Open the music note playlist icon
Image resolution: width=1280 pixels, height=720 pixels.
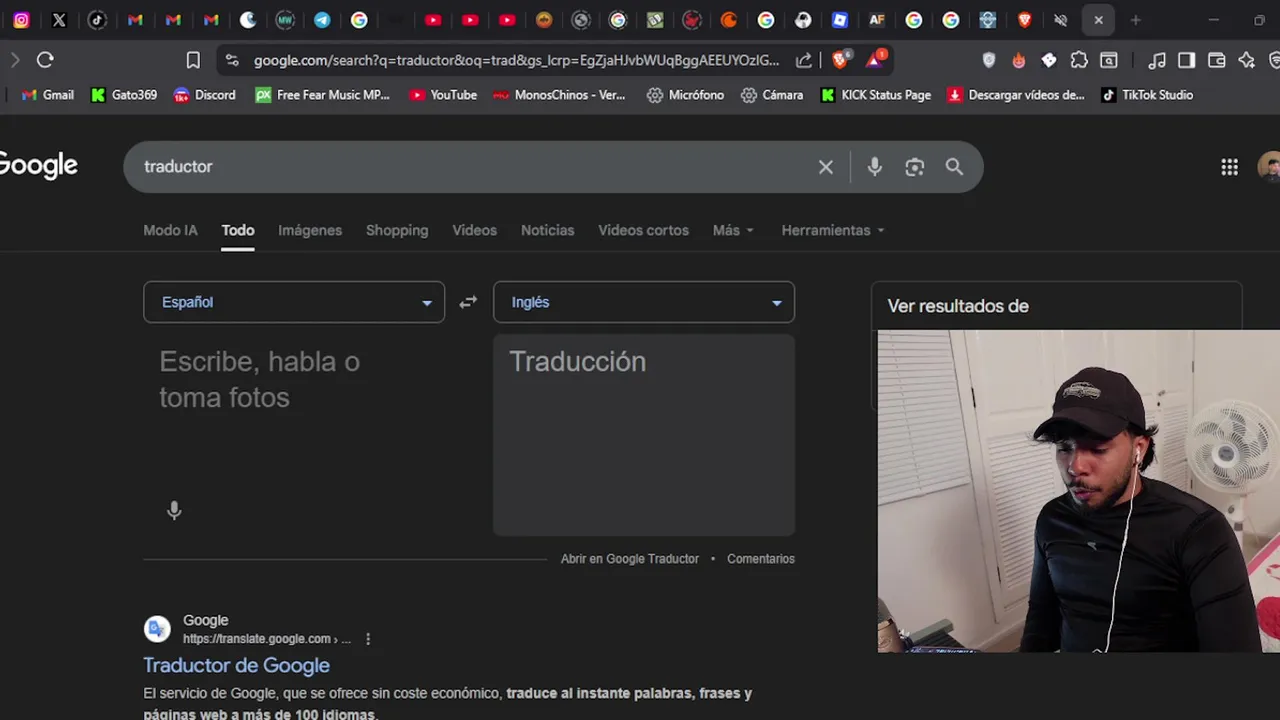coord(1157,60)
